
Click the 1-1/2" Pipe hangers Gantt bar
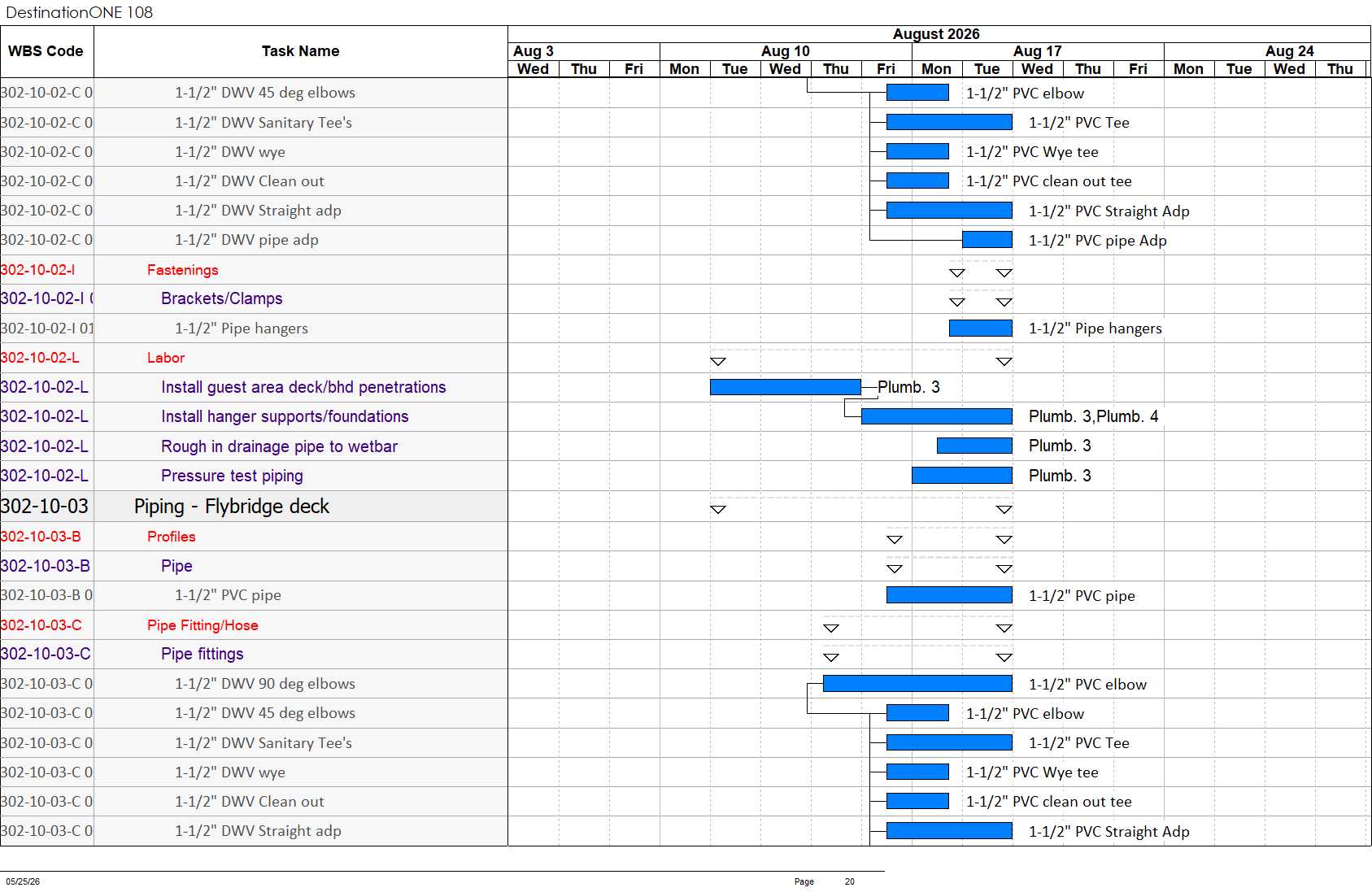[981, 329]
